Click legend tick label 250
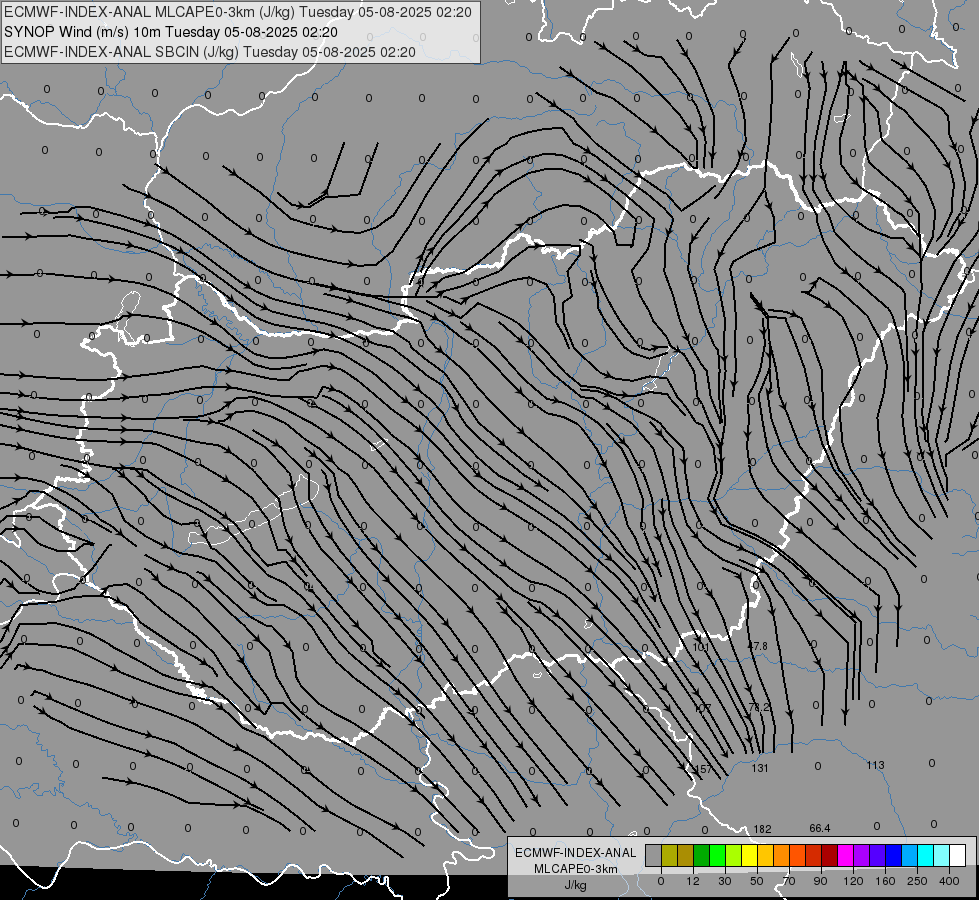The height and width of the screenshot is (900, 979). click(x=917, y=881)
